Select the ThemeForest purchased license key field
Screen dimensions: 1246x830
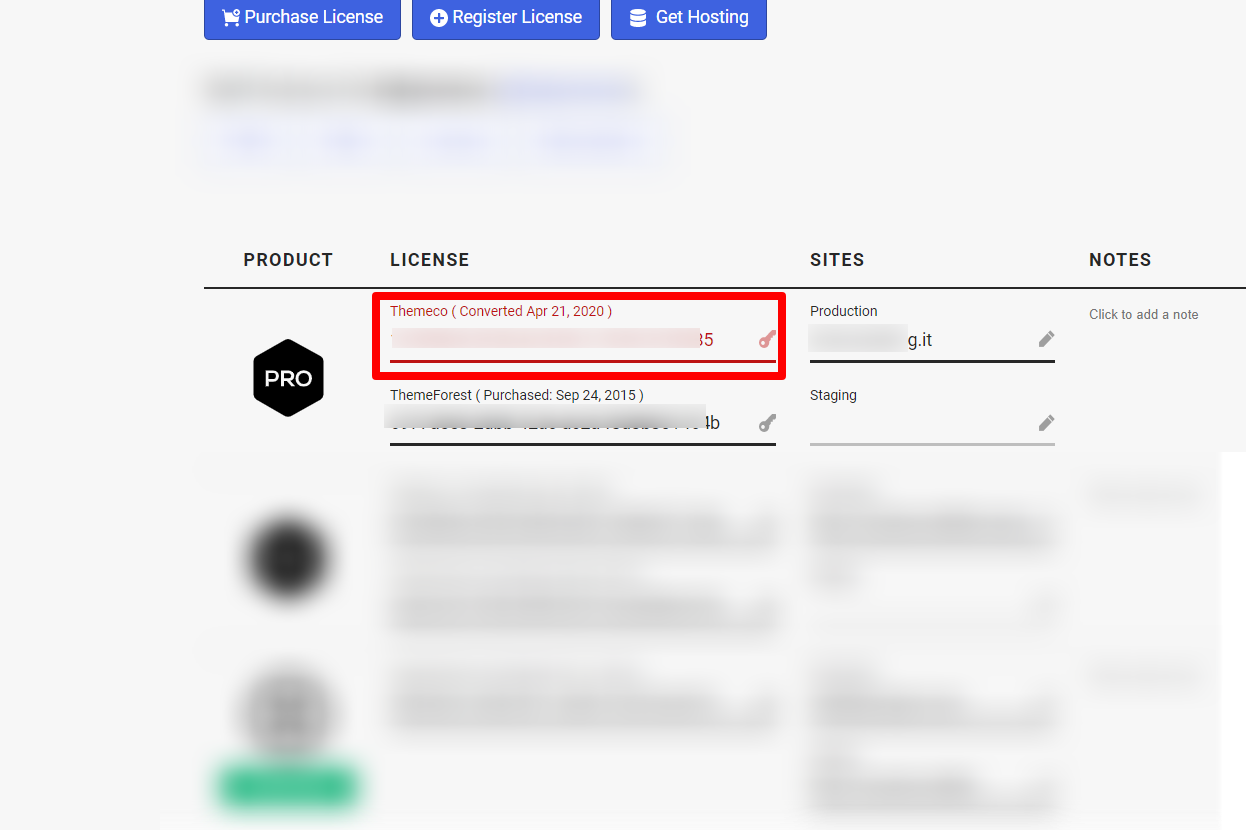pyautogui.click(x=583, y=424)
